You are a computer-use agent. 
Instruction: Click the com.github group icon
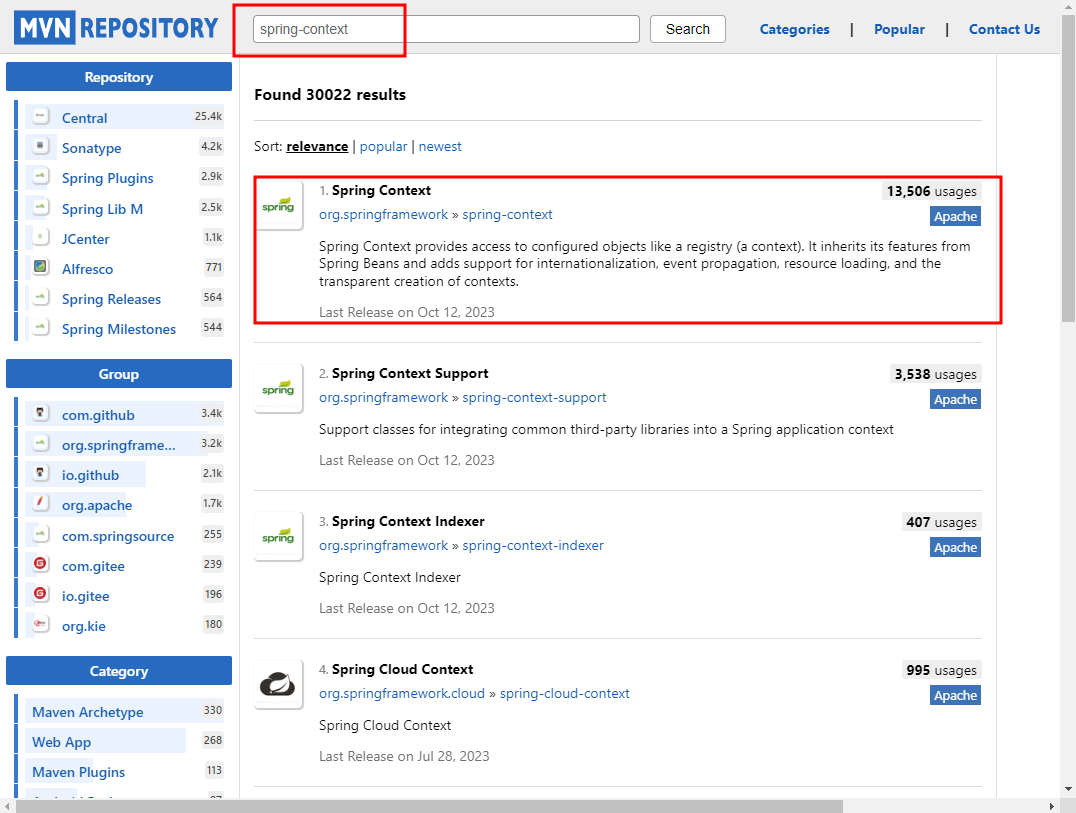coord(40,413)
